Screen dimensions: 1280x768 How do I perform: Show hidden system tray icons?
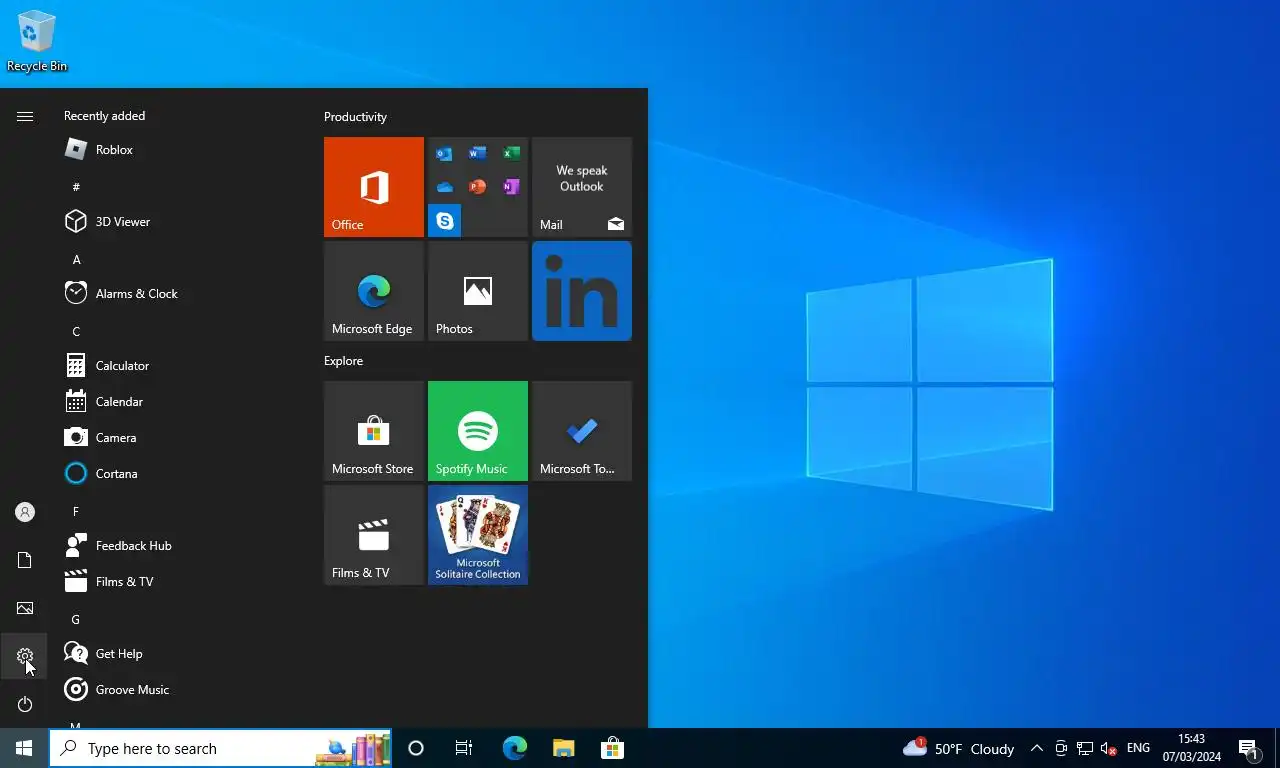tap(1037, 748)
